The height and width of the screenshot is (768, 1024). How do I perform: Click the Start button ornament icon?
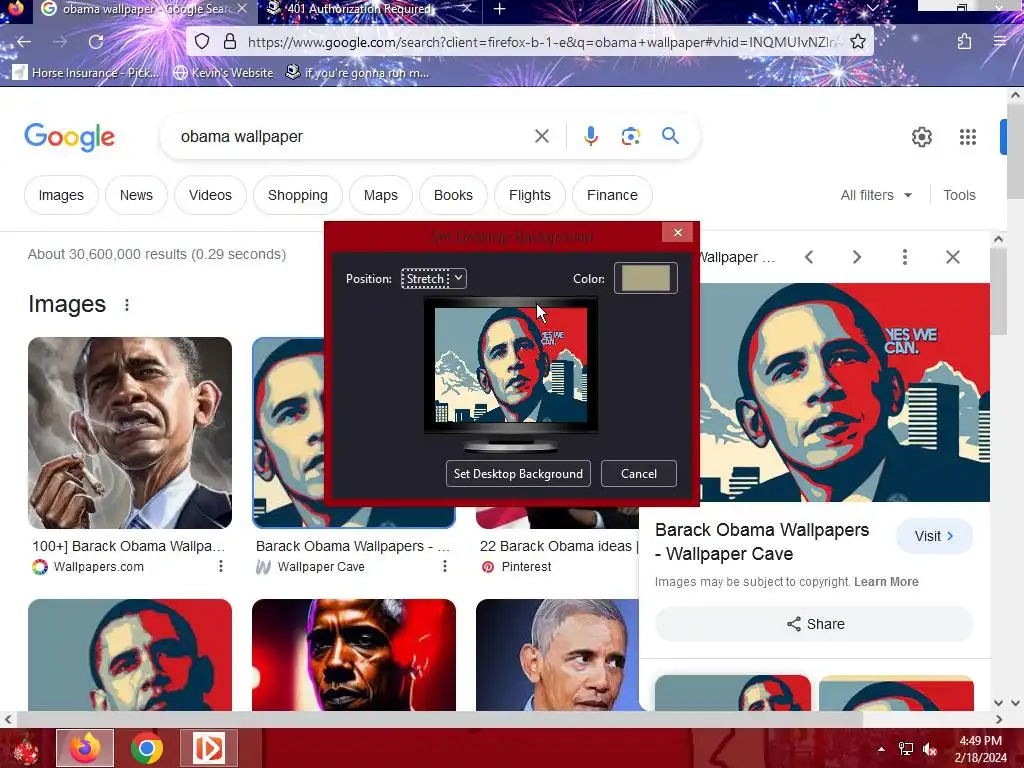pos(26,750)
